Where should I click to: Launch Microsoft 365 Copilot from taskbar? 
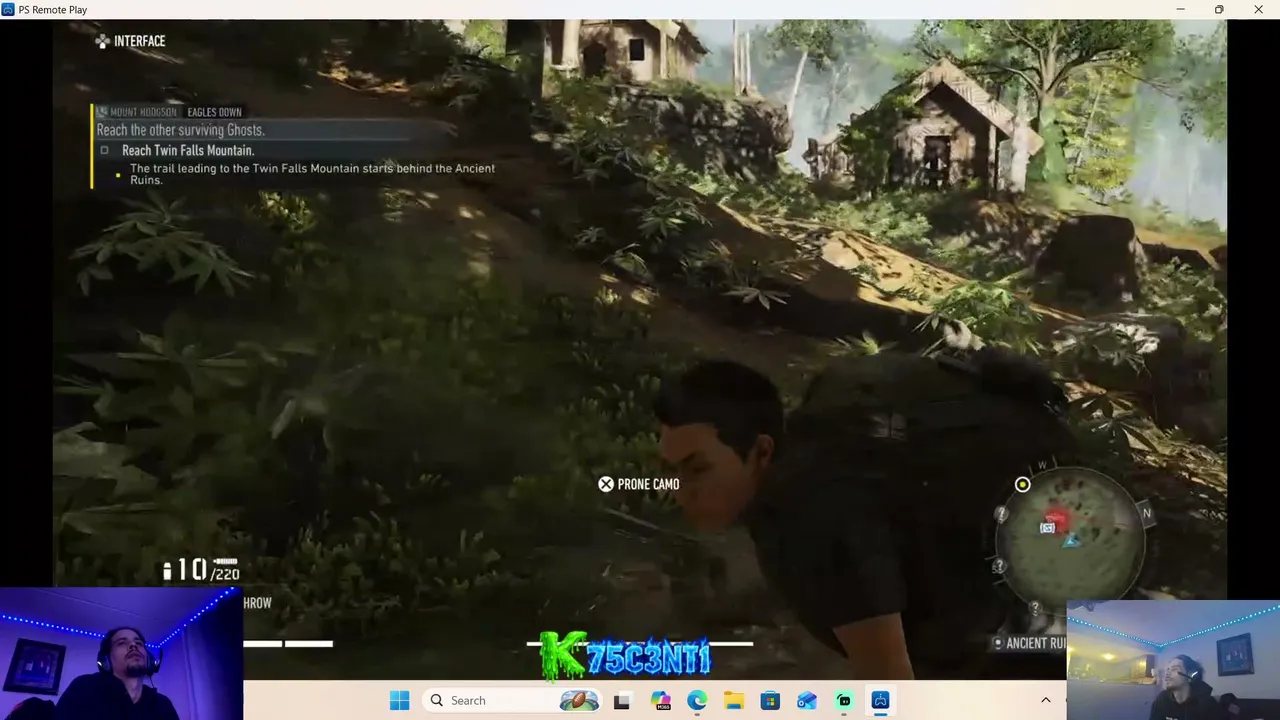click(660, 700)
